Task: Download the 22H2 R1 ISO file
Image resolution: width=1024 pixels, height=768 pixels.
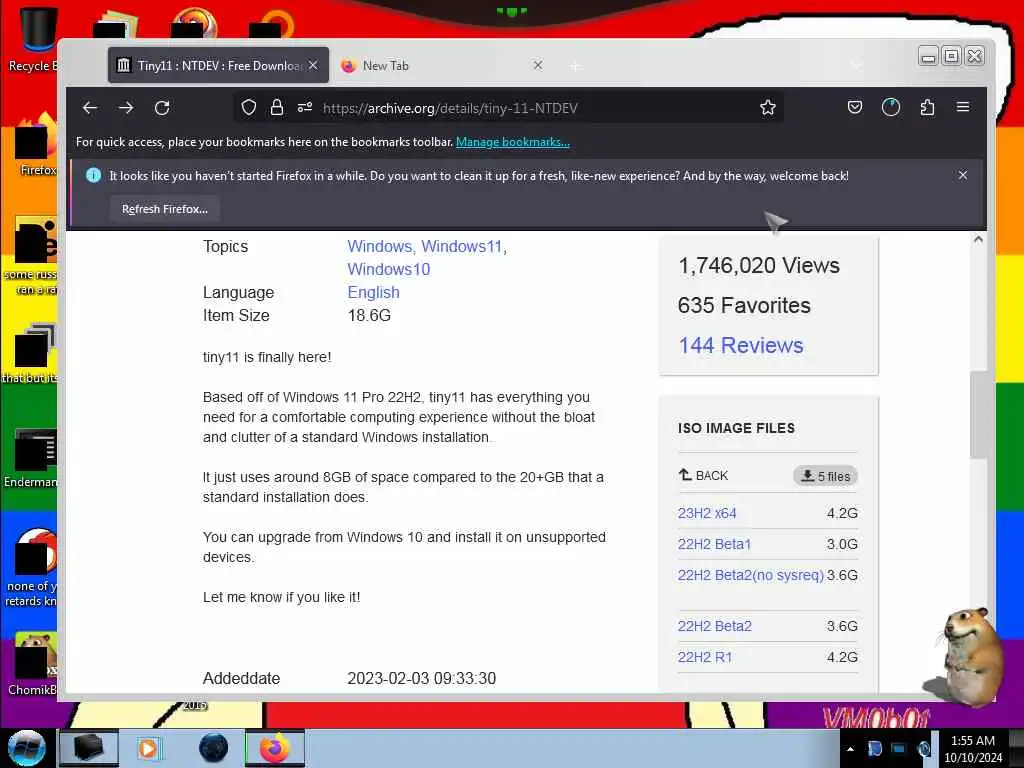Action: (705, 657)
